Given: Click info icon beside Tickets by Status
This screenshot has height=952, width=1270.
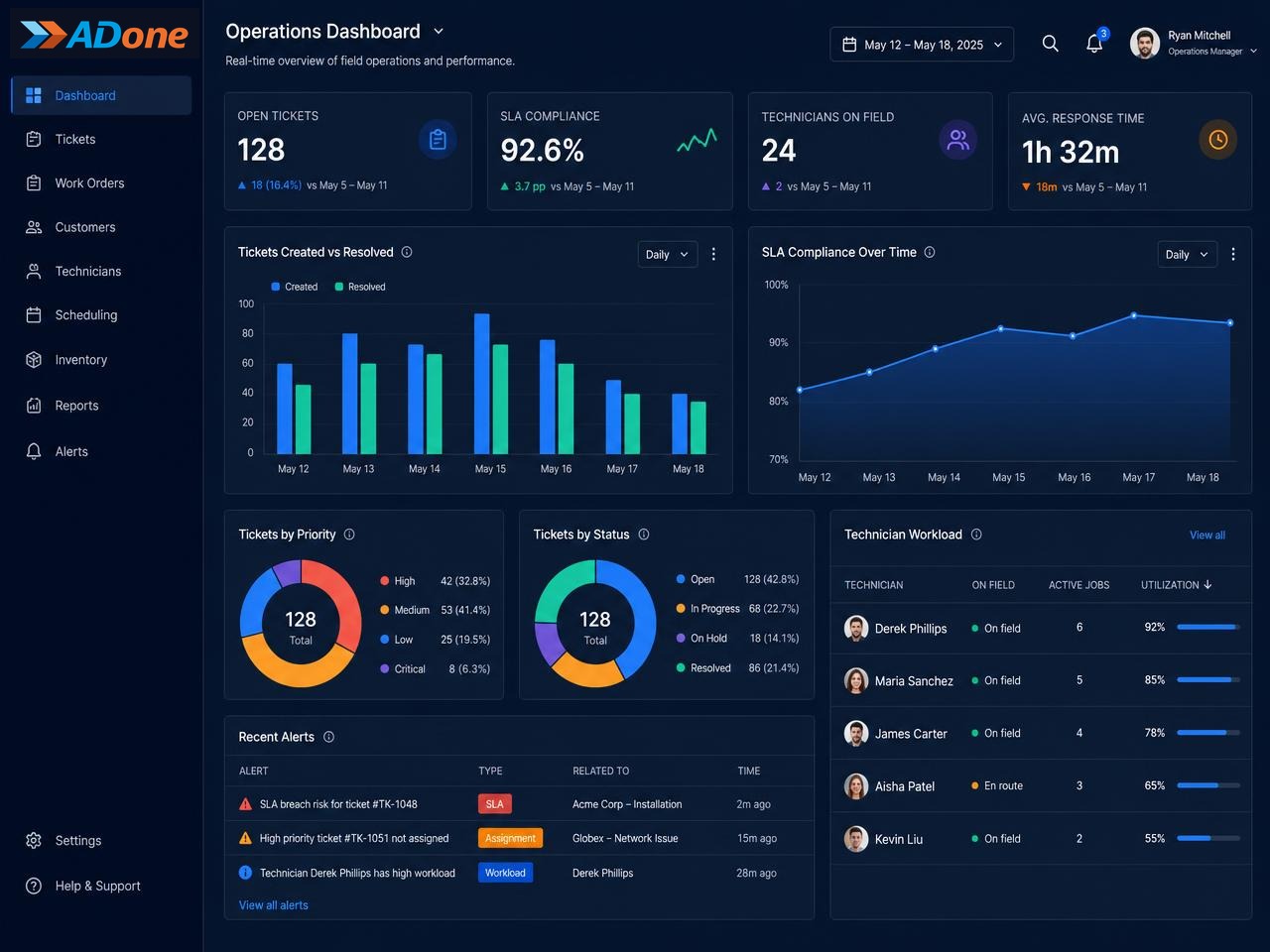Looking at the screenshot, I should tap(644, 535).
